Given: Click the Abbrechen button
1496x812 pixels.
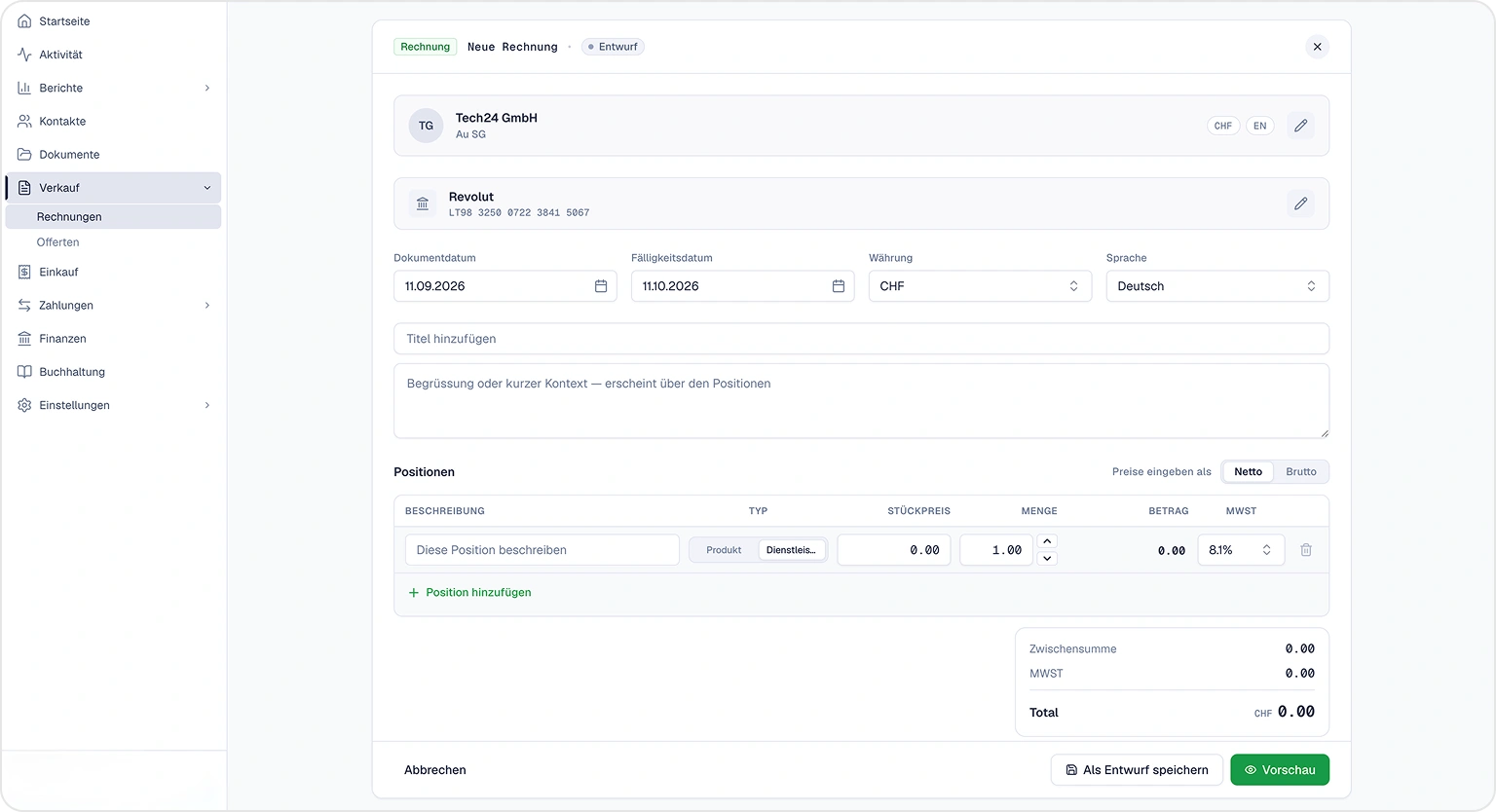Looking at the screenshot, I should click(435, 770).
